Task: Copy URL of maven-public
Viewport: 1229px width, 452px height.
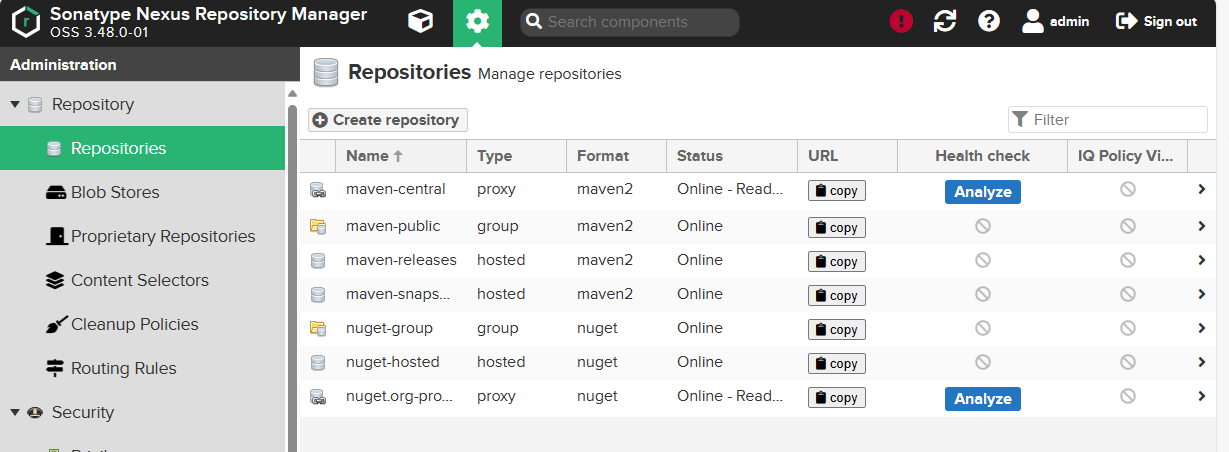Action: [837, 228]
